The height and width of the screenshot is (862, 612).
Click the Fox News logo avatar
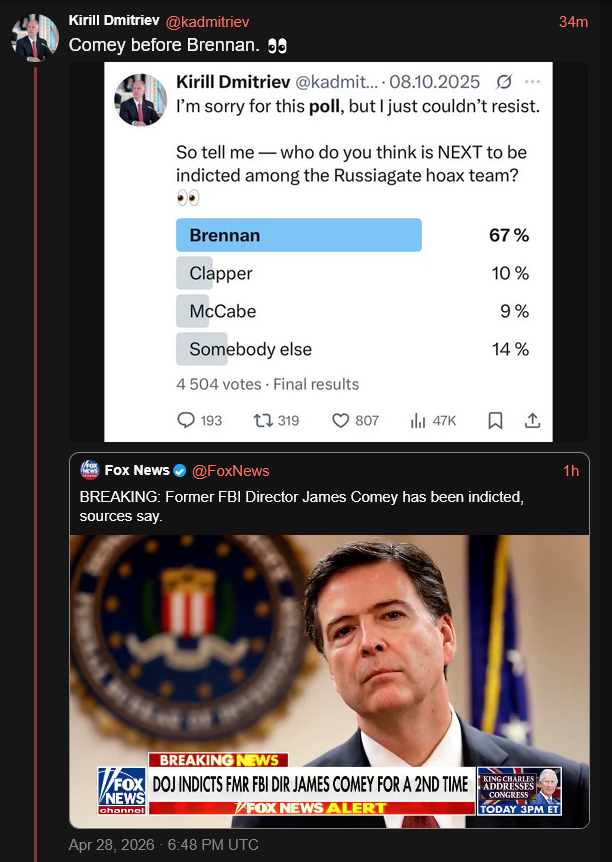(89, 470)
